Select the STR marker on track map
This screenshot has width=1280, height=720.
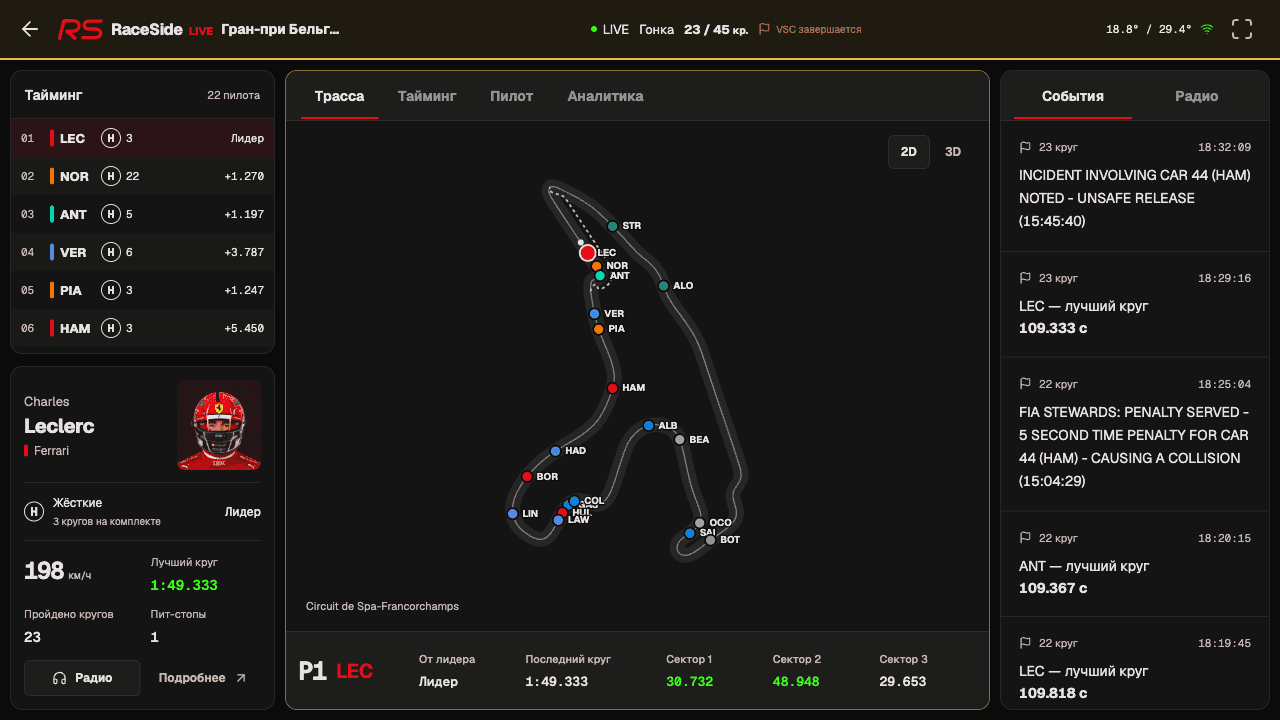coord(613,226)
